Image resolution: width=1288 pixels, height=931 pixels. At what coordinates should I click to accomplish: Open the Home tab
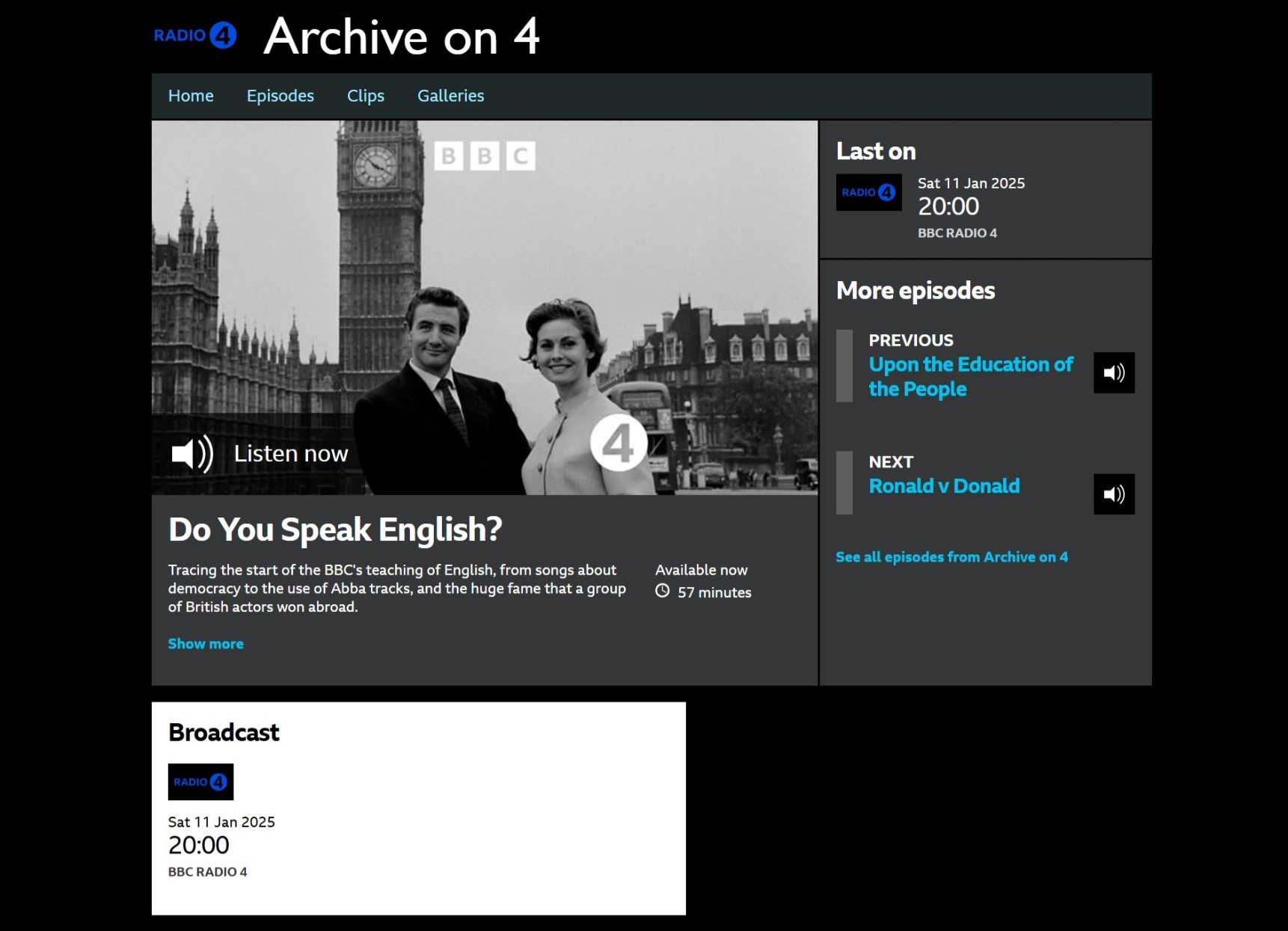pos(191,96)
